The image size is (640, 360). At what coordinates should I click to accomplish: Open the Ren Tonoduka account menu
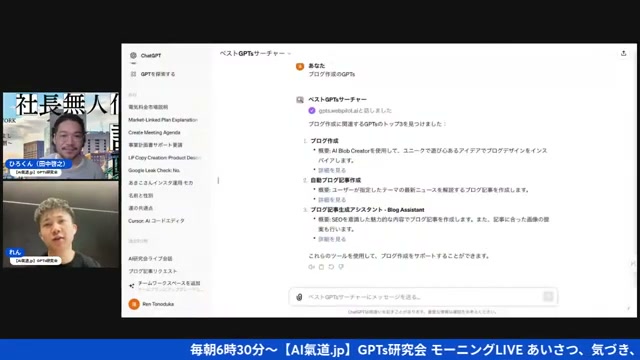pos(158,304)
